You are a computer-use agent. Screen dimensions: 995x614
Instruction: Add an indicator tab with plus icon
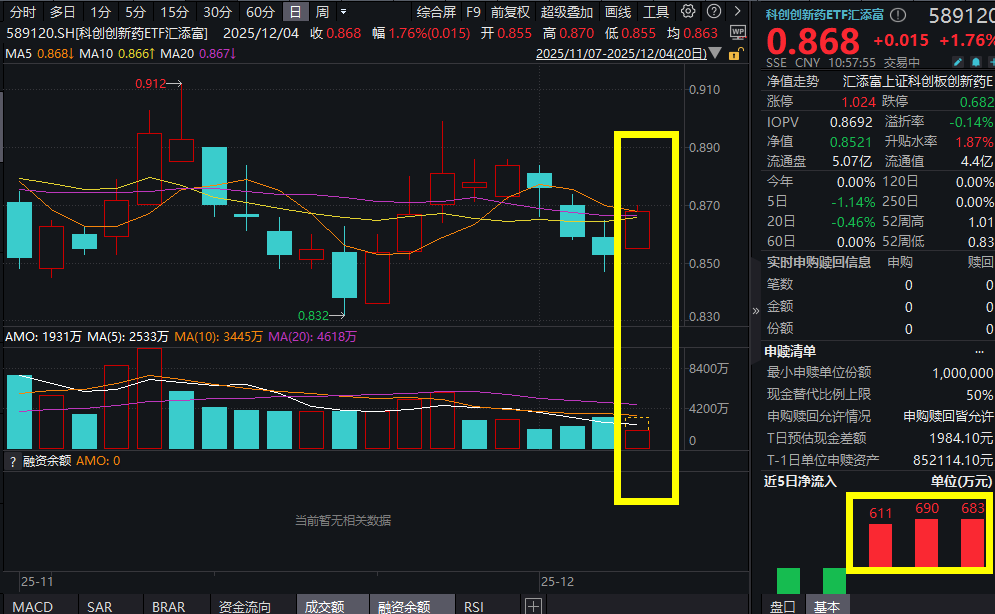click(533, 606)
